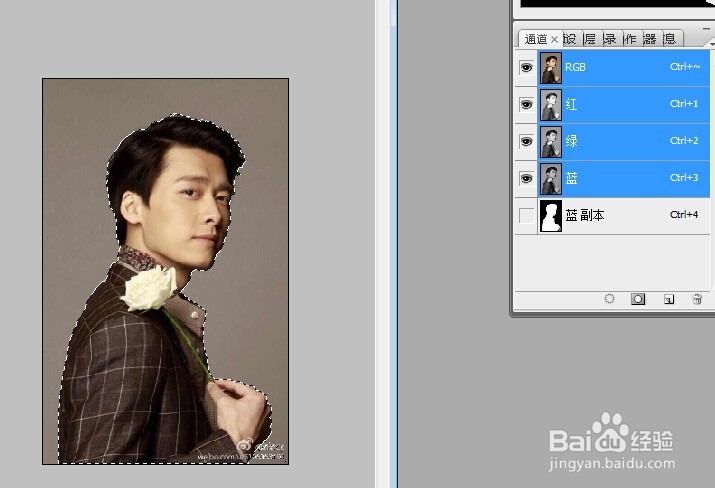Image resolution: width=715 pixels, height=488 pixels.
Task: Click the Ctrl+2 shortcut text
Action: coord(684,141)
